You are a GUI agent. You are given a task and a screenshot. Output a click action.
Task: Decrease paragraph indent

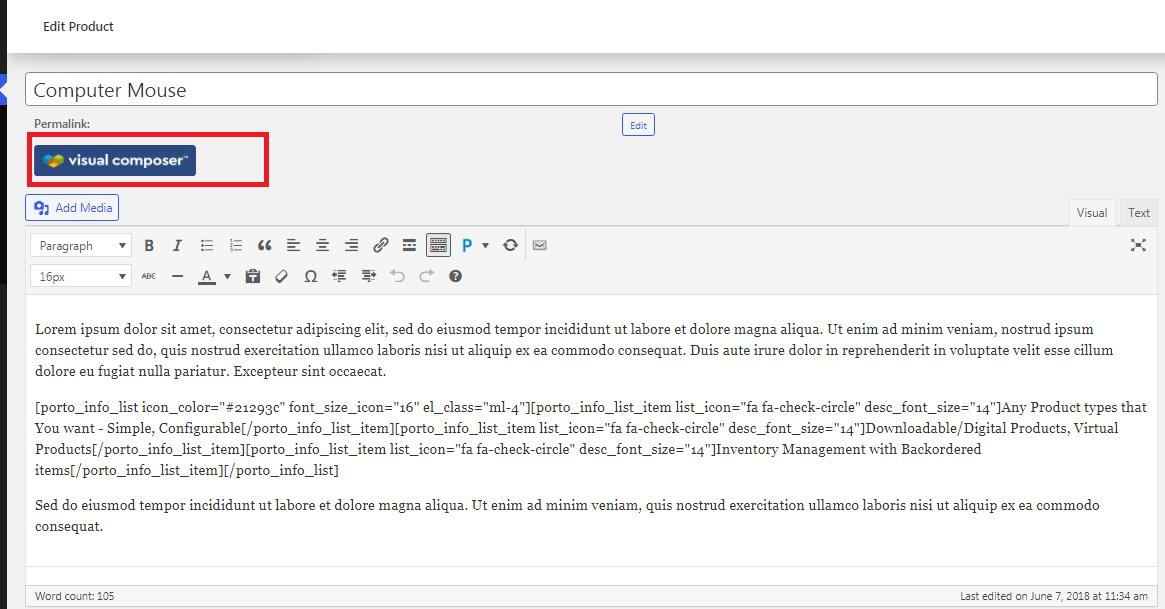coord(340,276)
